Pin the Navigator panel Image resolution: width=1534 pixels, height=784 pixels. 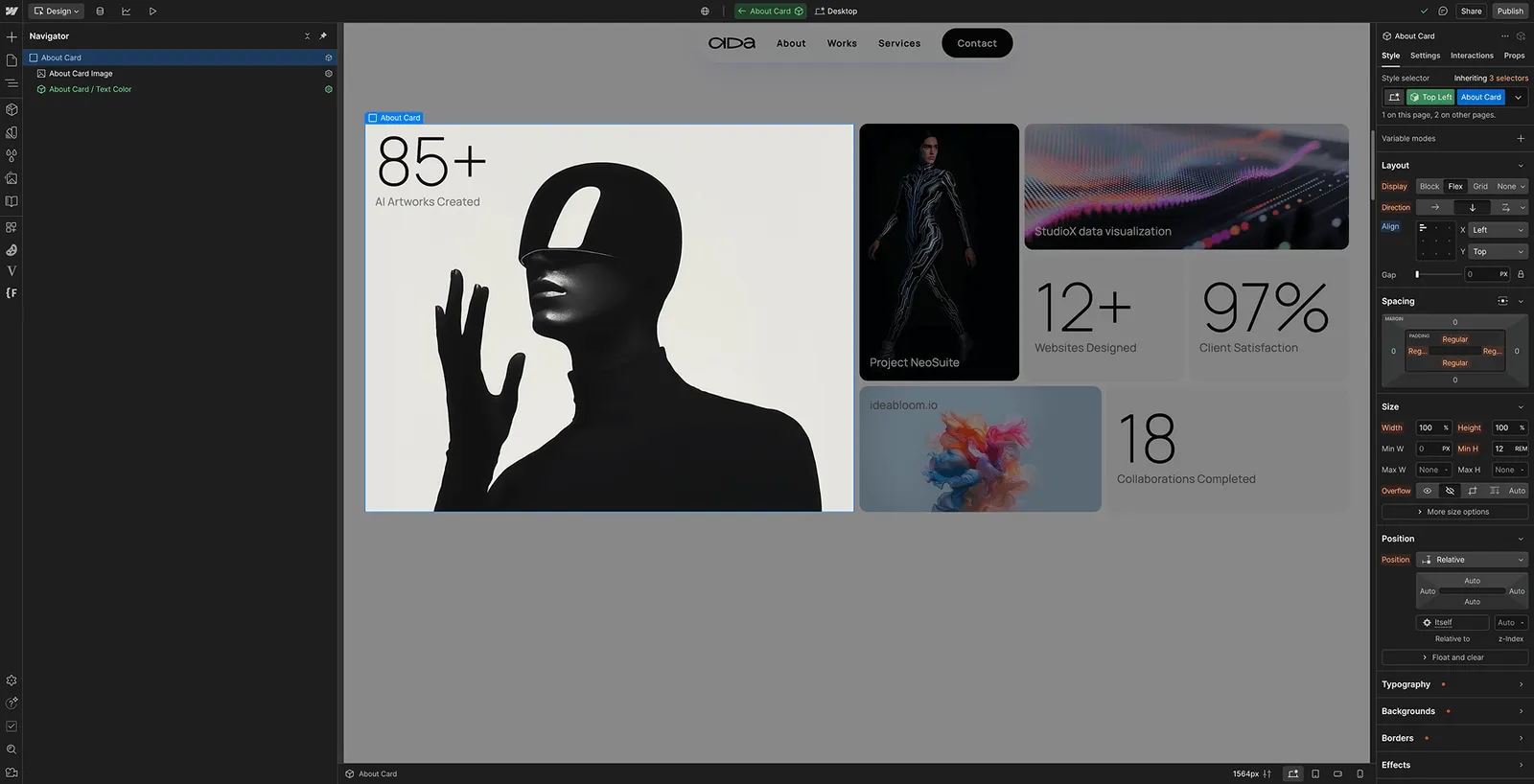click(323, 36)
